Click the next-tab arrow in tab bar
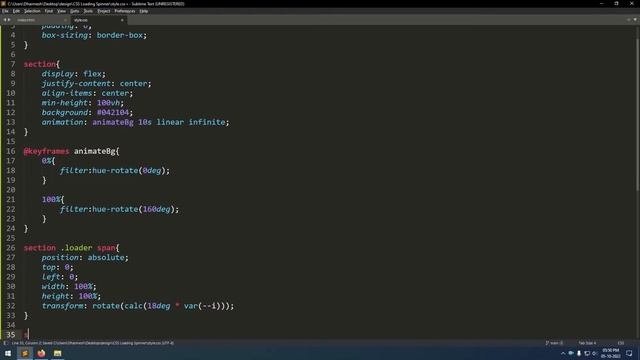Image resolution: width=640 pixels, height=360 pixels. (x=9, y=20)
